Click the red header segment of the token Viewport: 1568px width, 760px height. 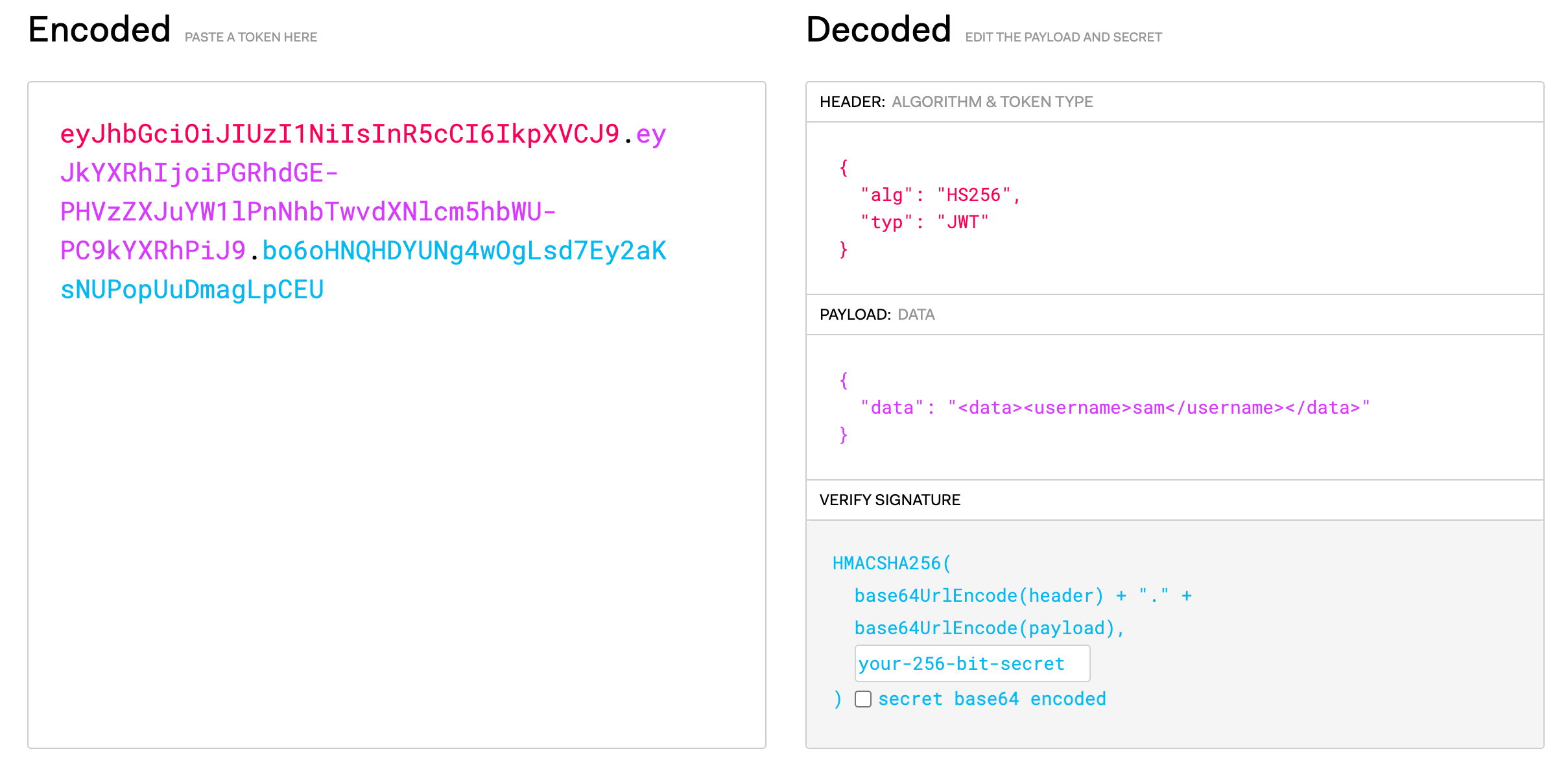tap(340, 134)
